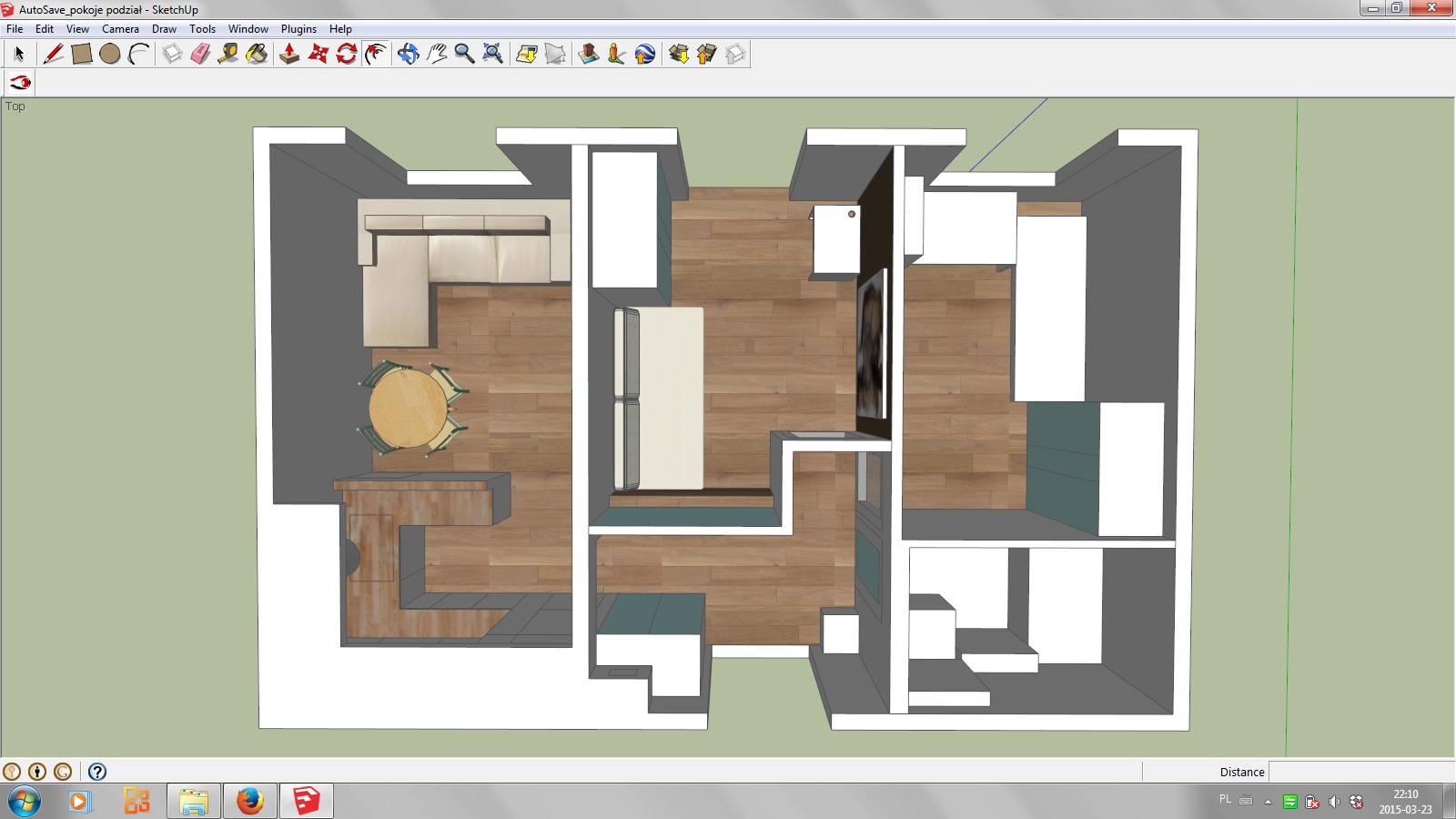Select the Orbit camera tool

tap(408, 55)
